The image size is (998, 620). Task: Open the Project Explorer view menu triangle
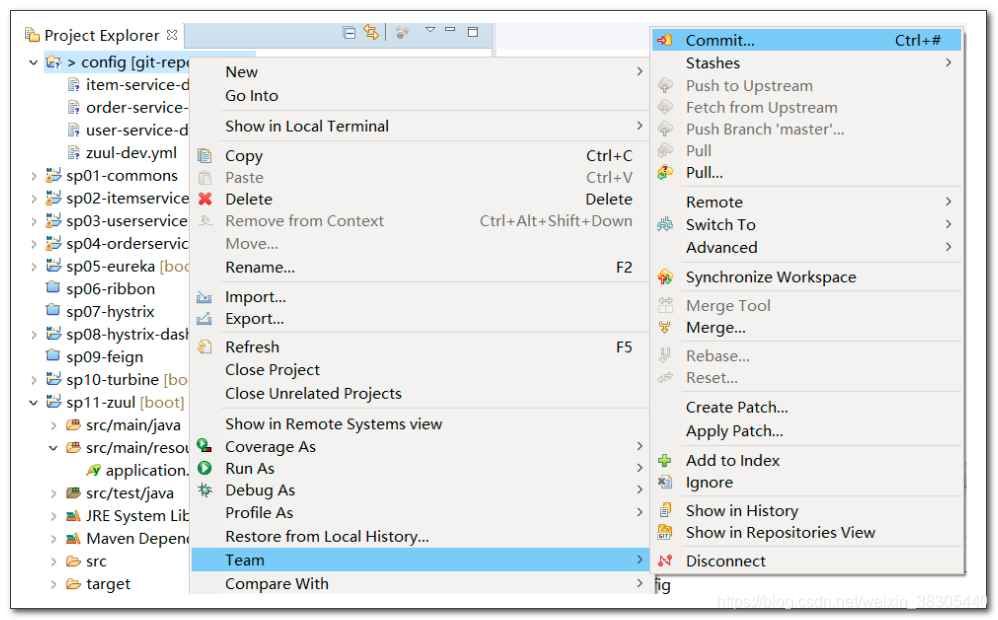pyautogui.click(x=430, y=29)
